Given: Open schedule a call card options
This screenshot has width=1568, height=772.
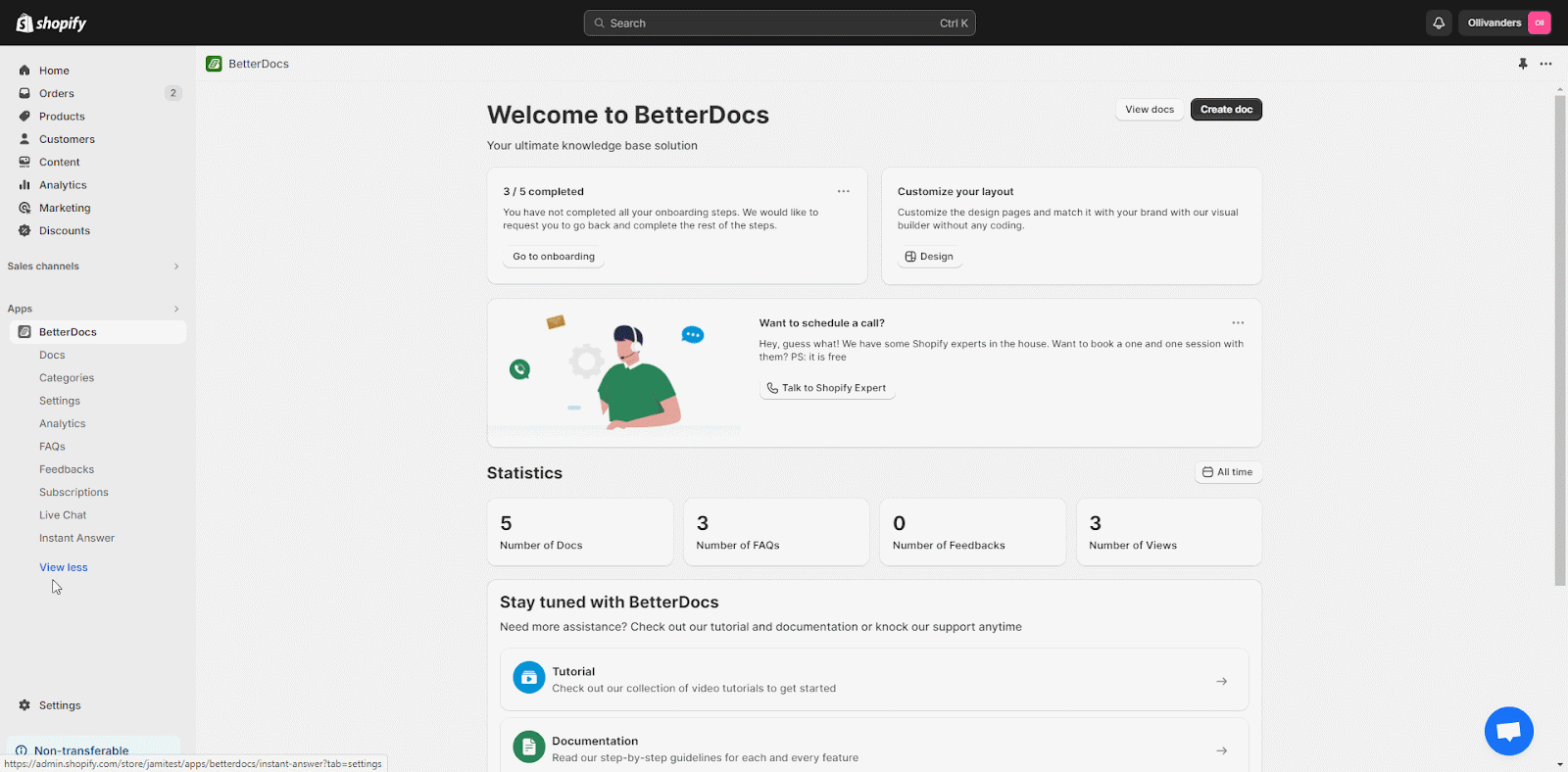Looking at the screenshot, I should pos(1238,322).
